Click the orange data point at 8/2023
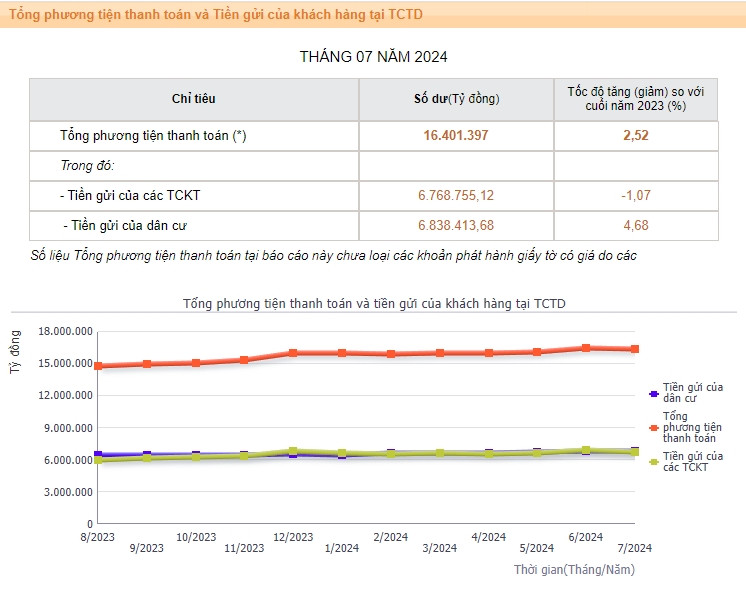The image size is (746, 590). 98,366
